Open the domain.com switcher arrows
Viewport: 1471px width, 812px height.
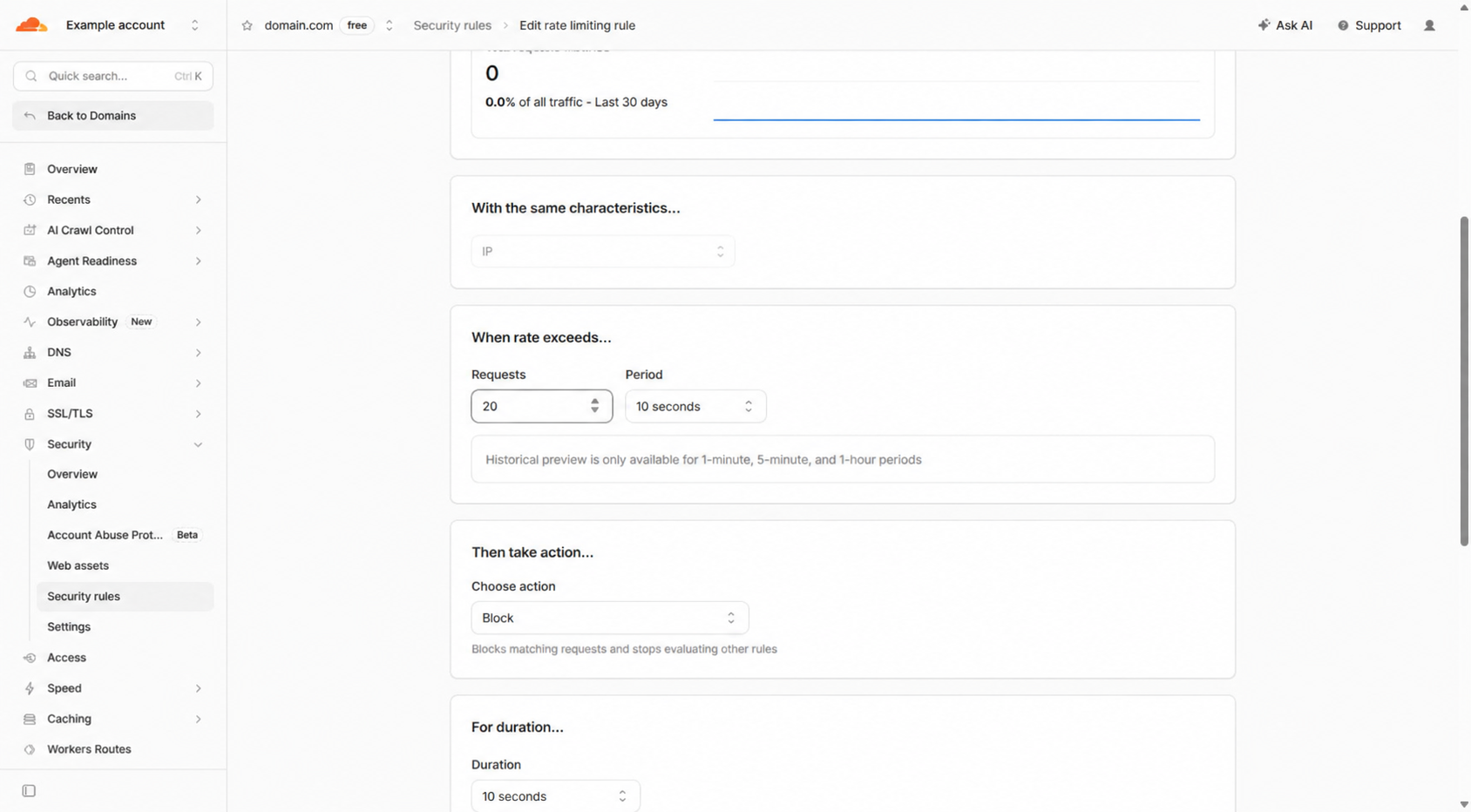tap(390, 25)
